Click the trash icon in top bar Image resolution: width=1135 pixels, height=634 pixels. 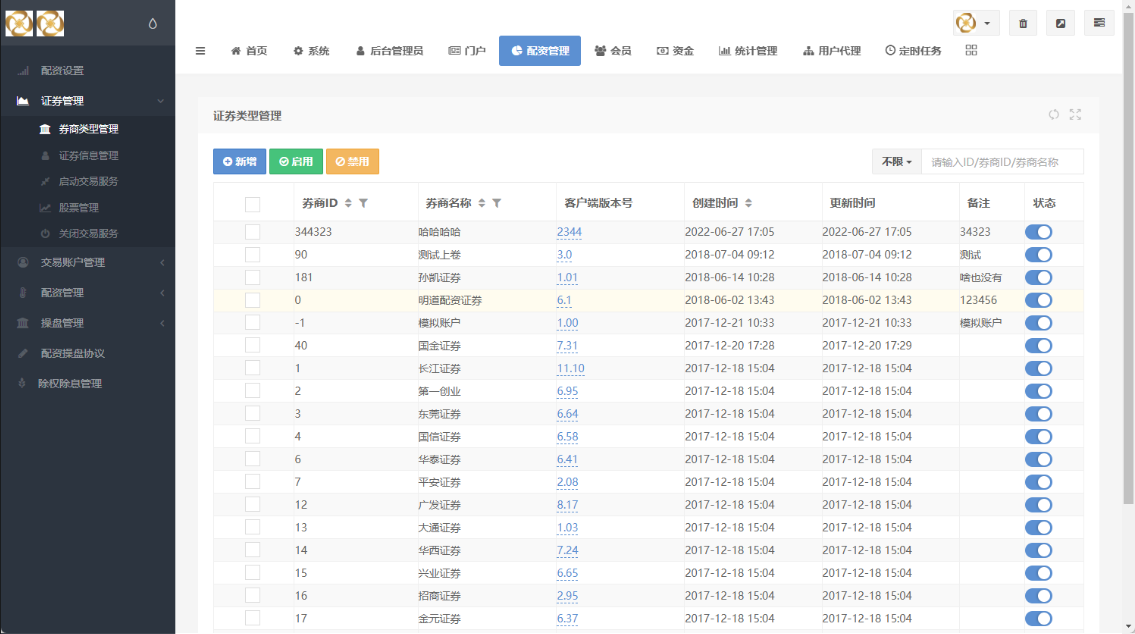[1023, 23]
